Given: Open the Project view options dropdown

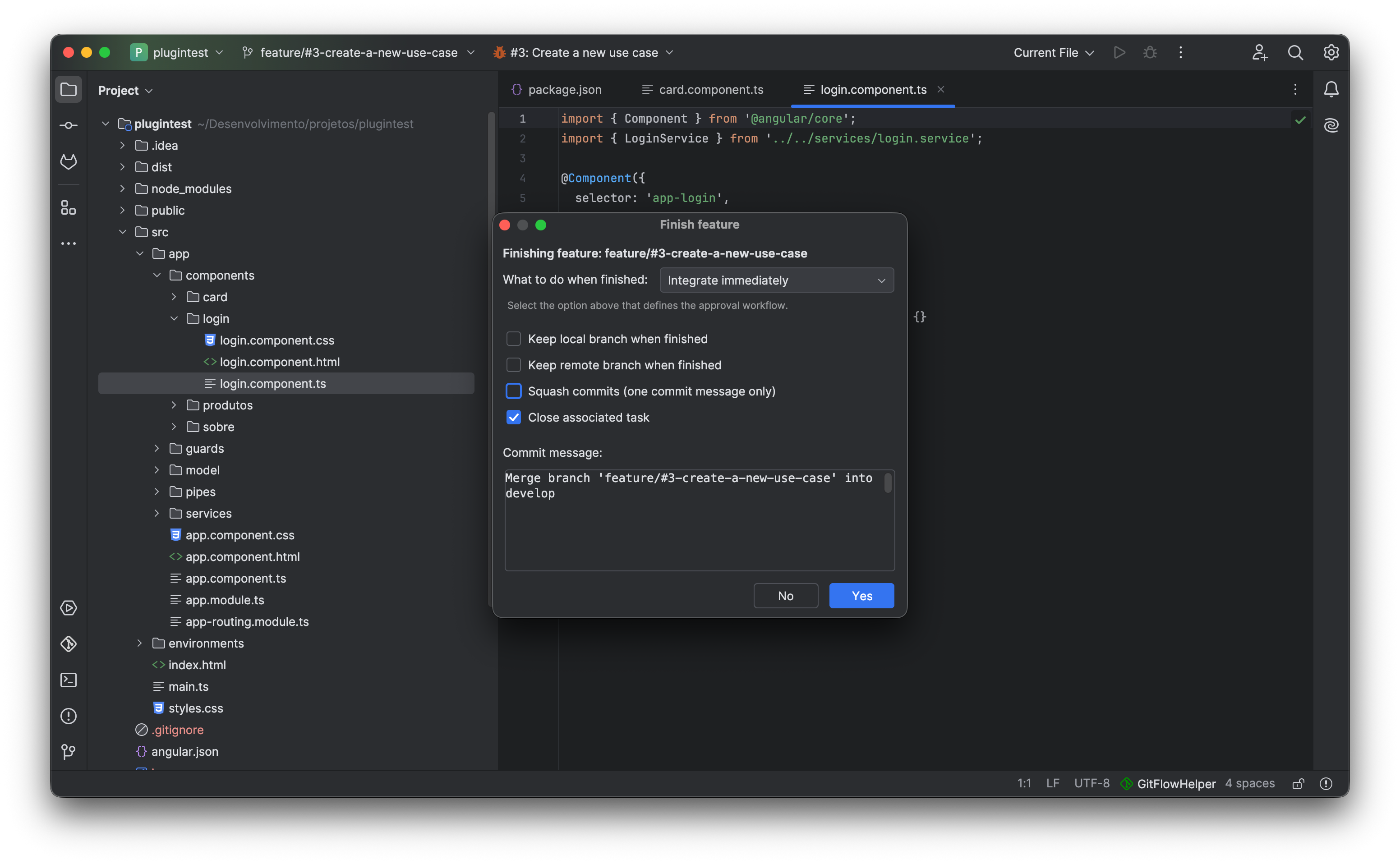Looking at the screenshot, I should click(126, 90).
